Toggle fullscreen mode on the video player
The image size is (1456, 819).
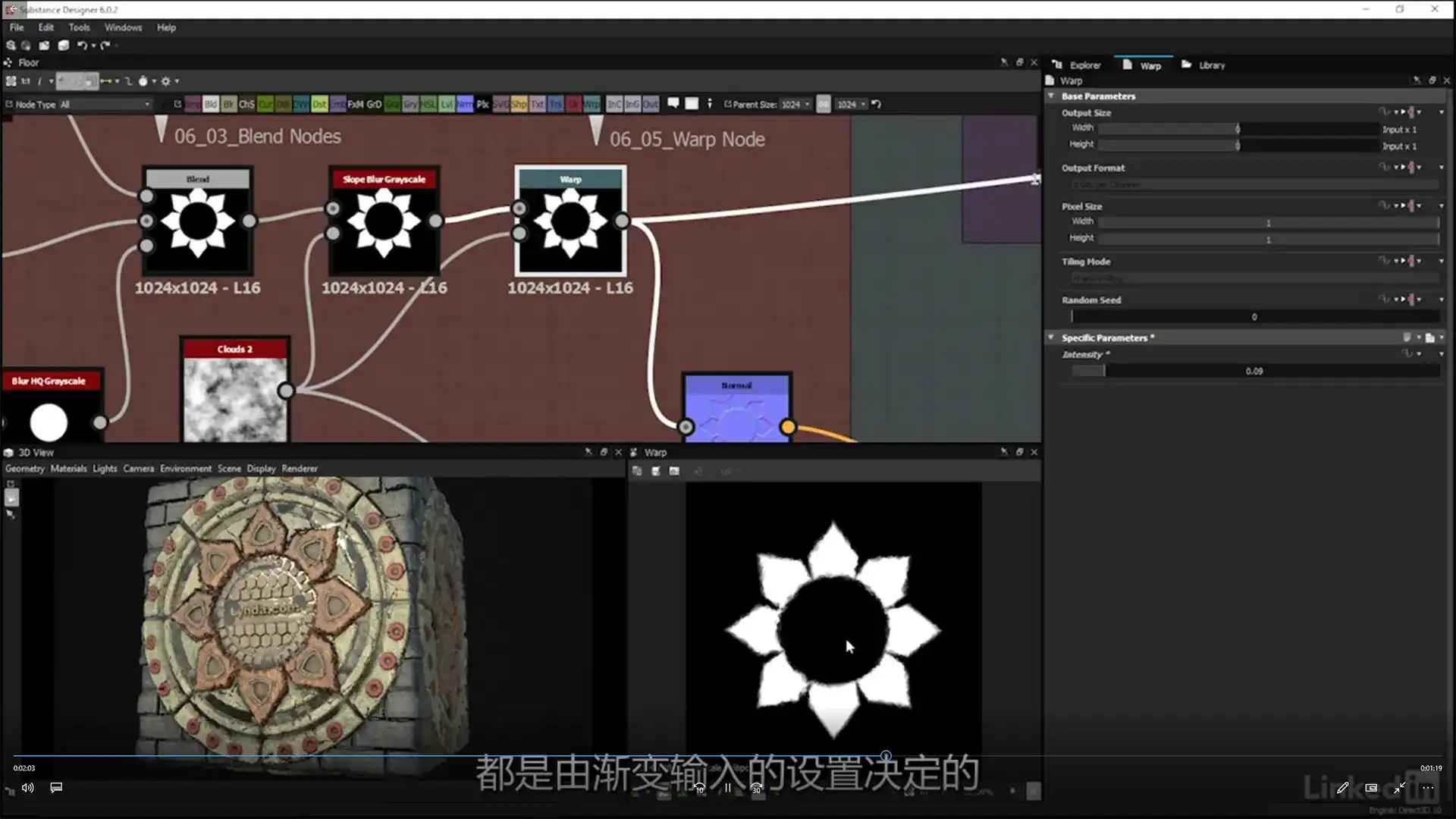pyautogui.click(x=1400, y=788)
